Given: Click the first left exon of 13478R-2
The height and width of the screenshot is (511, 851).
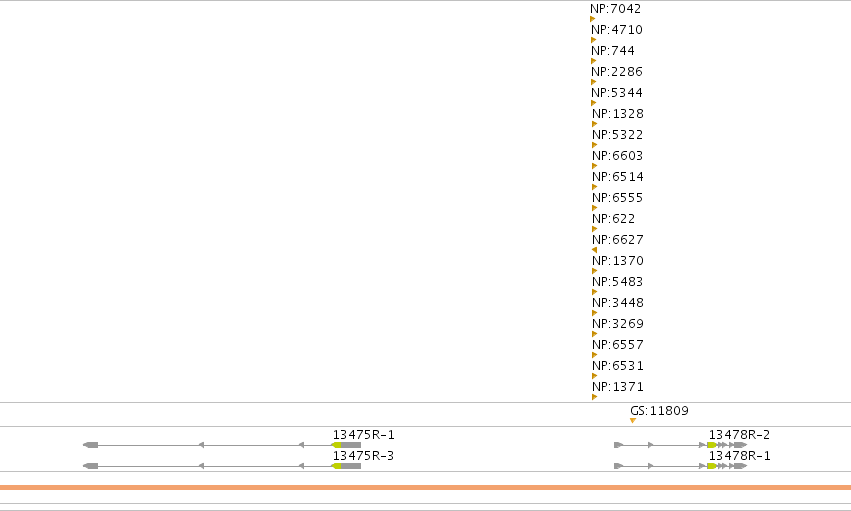Looking at the screenshot, I should tap(619, 445).
